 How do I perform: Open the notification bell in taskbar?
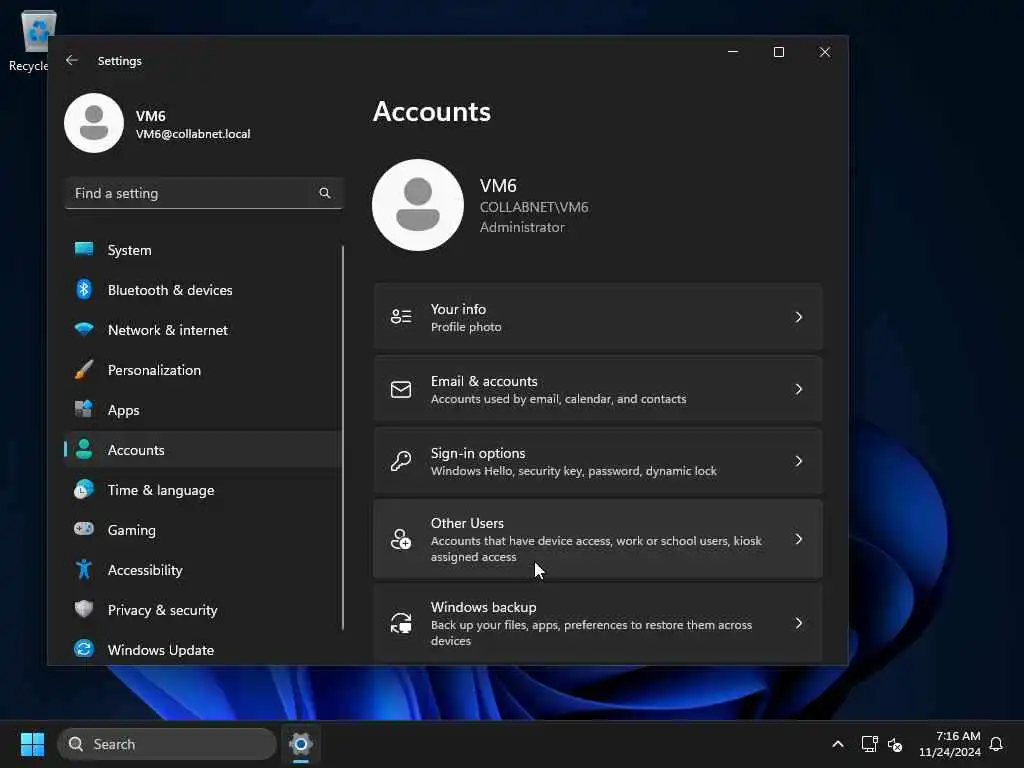[996, 744]
